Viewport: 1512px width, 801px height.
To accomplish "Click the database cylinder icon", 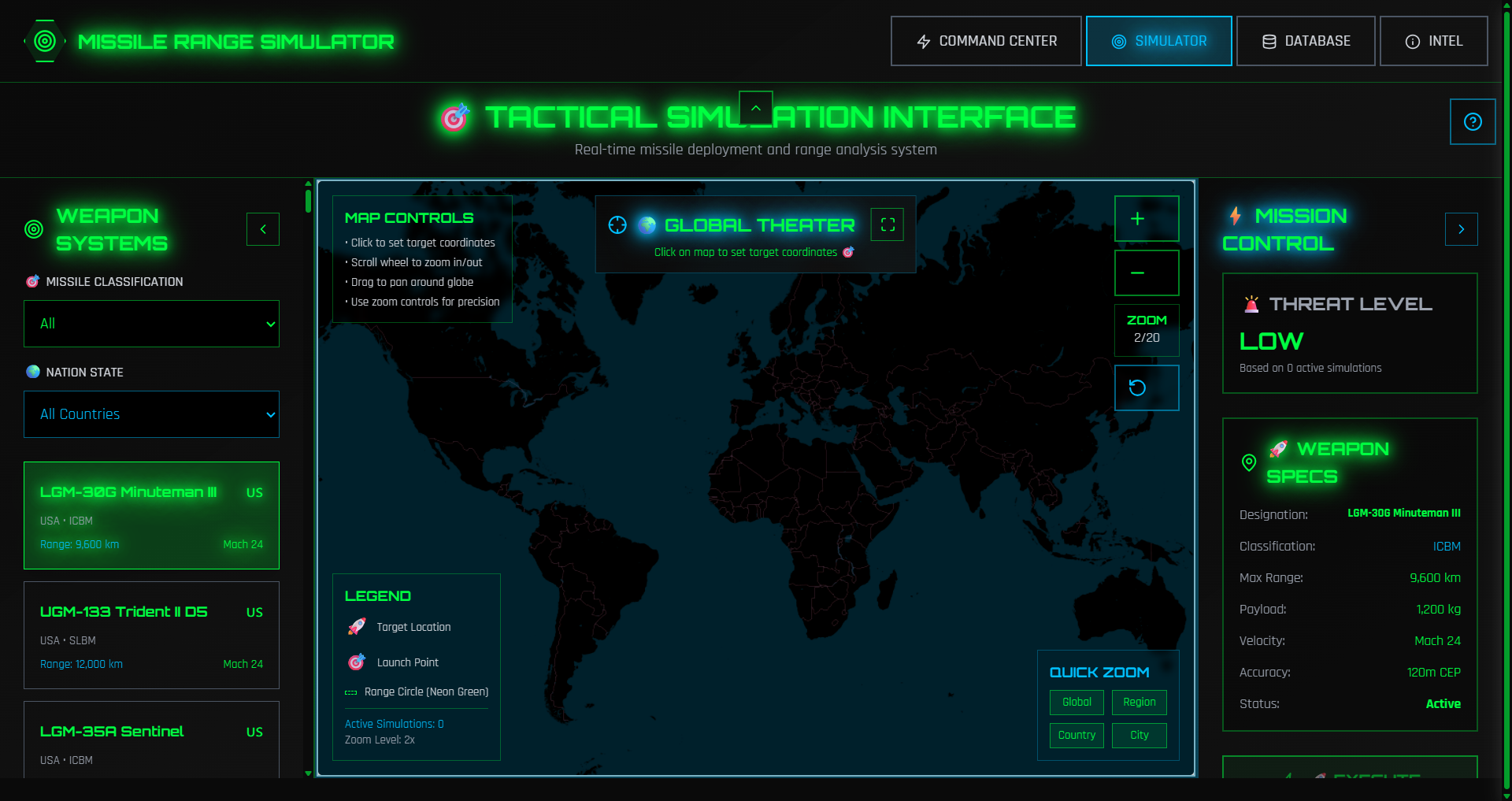I will (1269, 42).
